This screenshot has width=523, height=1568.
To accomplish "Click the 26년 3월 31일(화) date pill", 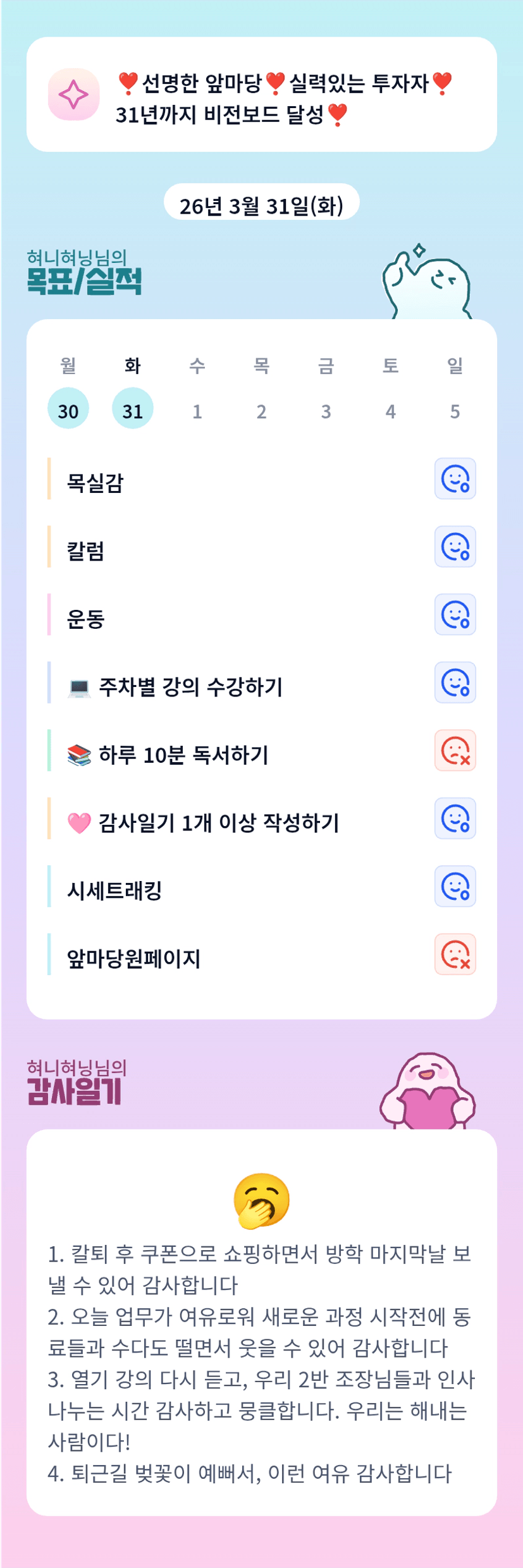I will click(261, 205).
